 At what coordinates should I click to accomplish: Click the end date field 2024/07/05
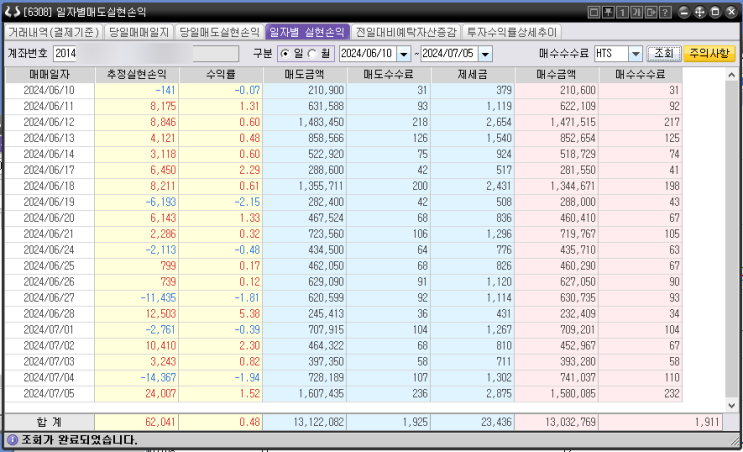[x=450, y=54]
